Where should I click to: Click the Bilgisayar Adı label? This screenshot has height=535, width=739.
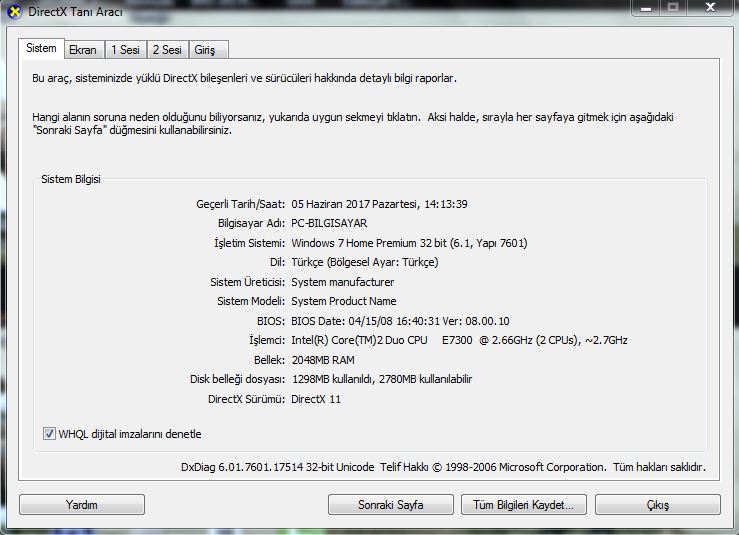[x=251, y=223]
